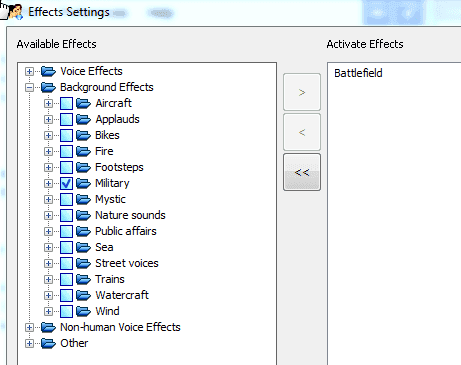Expand the Applauds node

tap(48, 119)
